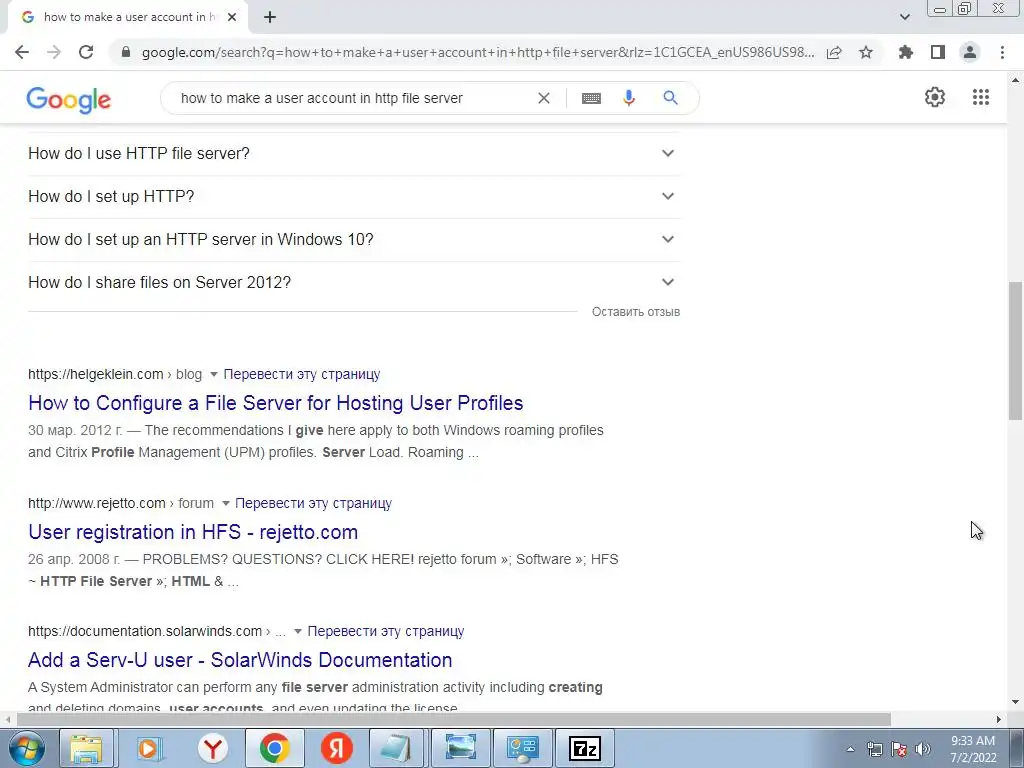The image size is (1024, 768).
Task: Open the notepad taskbar icon
Action: [x=396, y=748]
